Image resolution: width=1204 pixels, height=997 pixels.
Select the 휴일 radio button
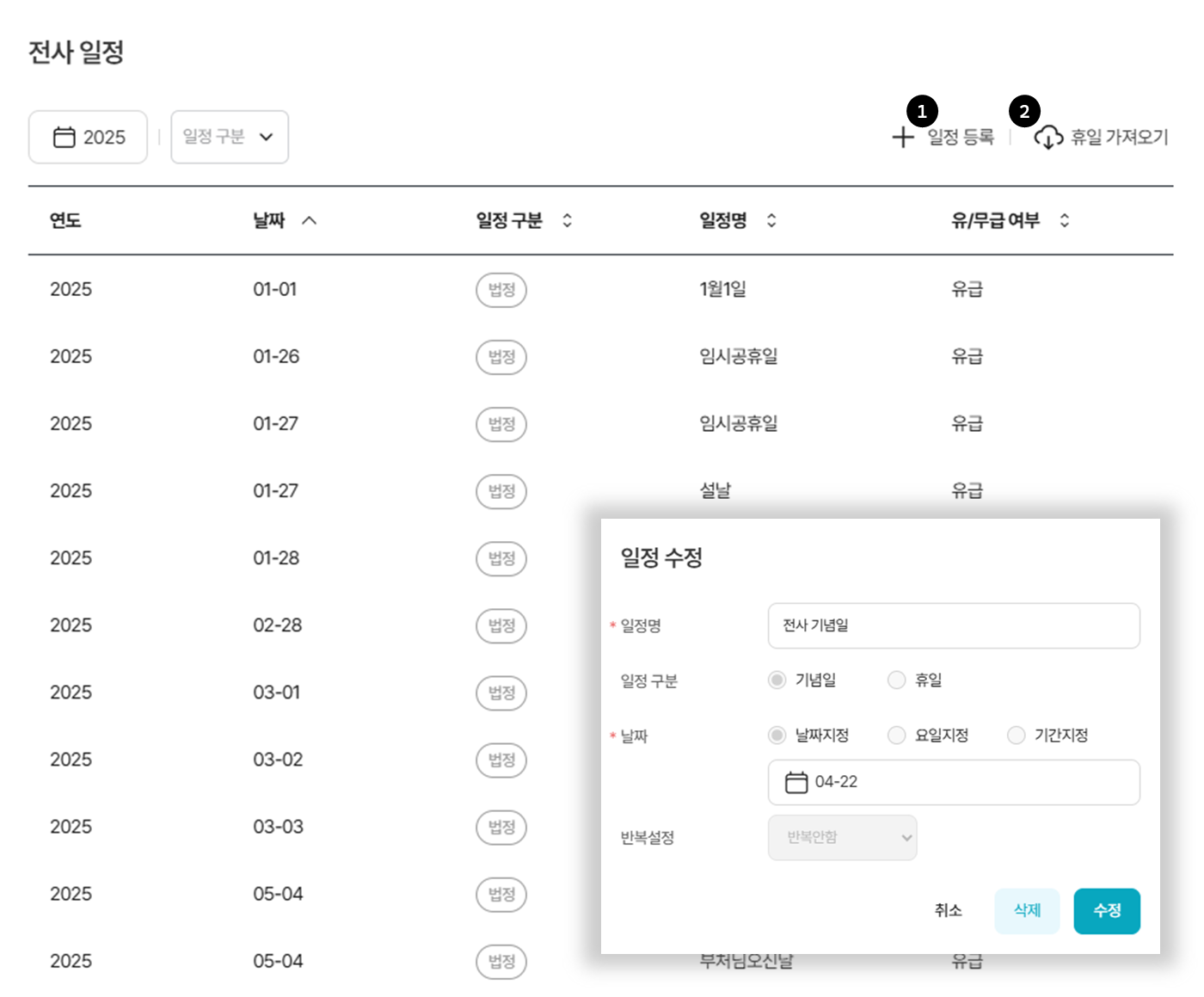[x=897, y=680]
